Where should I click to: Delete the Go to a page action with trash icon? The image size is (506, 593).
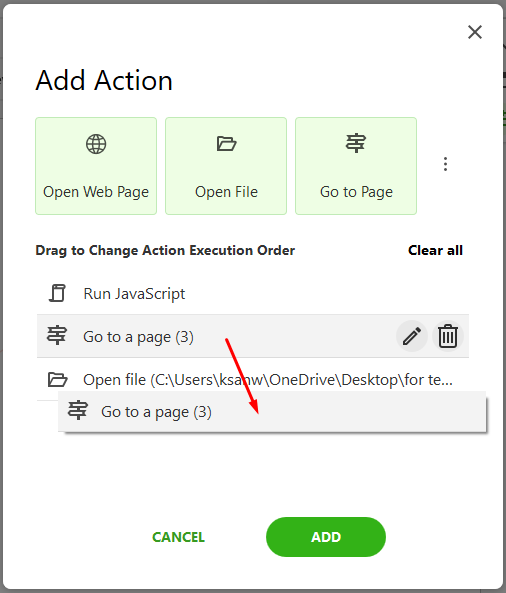pos(448,336)
